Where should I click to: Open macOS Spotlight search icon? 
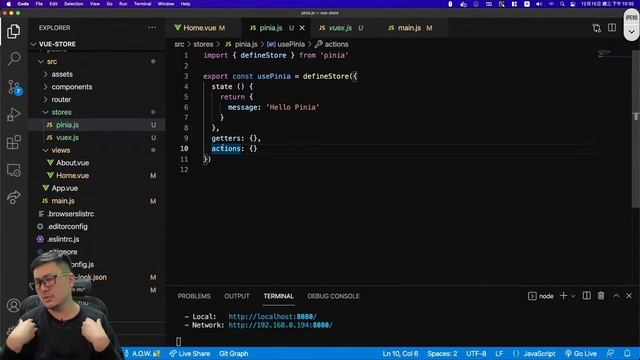tap(562, 4)
